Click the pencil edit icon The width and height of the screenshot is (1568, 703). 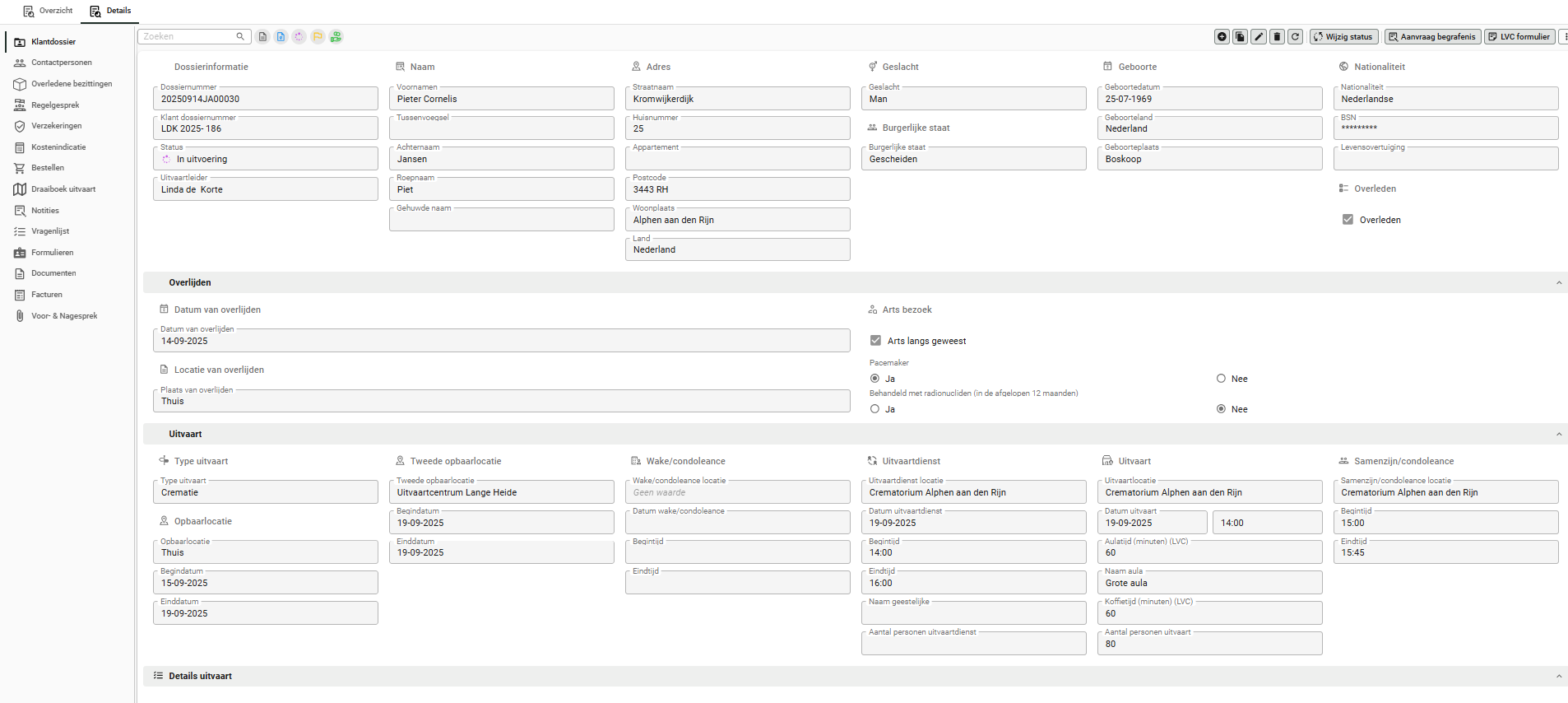[1259, 37]
